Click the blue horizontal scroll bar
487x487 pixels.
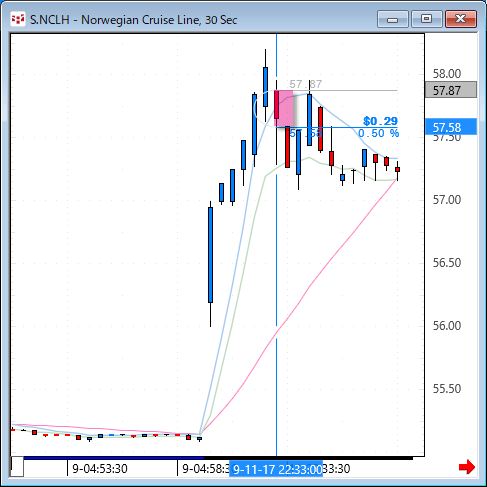coord(114,458)
